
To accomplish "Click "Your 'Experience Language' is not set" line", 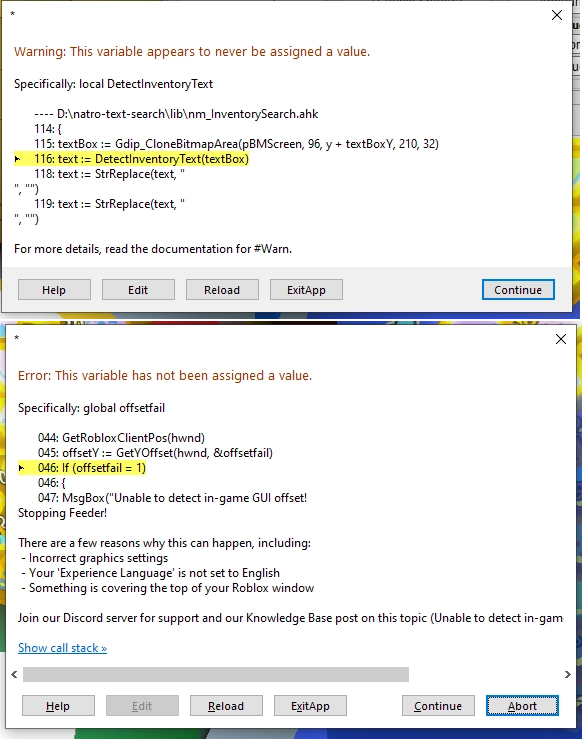I will (x=150, y=573).
